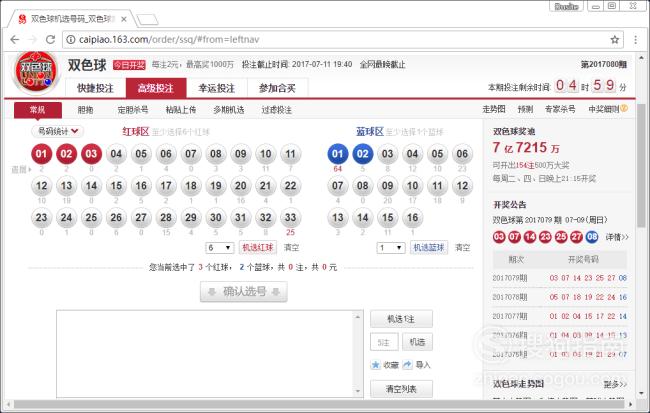
Task: Click the 双色球 lottery logo
Action: (36, 72)
